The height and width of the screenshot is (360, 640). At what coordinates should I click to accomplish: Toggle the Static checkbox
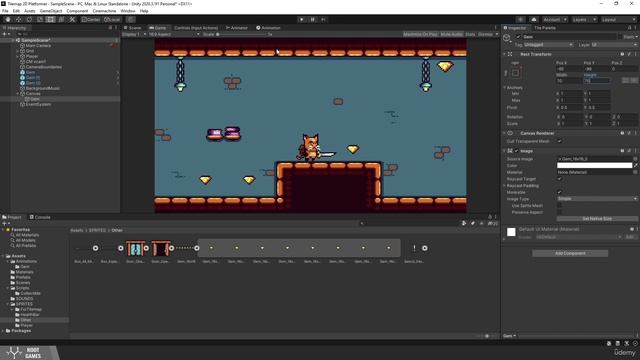(620, 37)
